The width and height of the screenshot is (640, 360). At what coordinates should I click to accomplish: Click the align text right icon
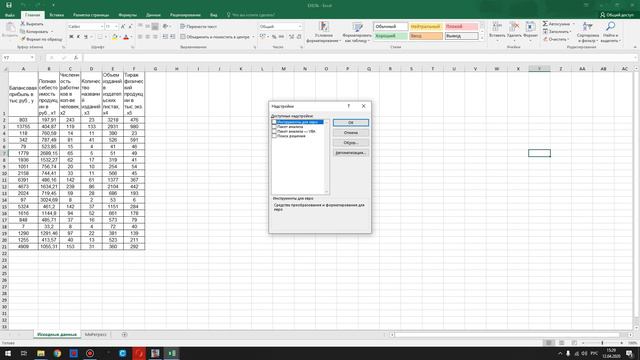point(155,37)
